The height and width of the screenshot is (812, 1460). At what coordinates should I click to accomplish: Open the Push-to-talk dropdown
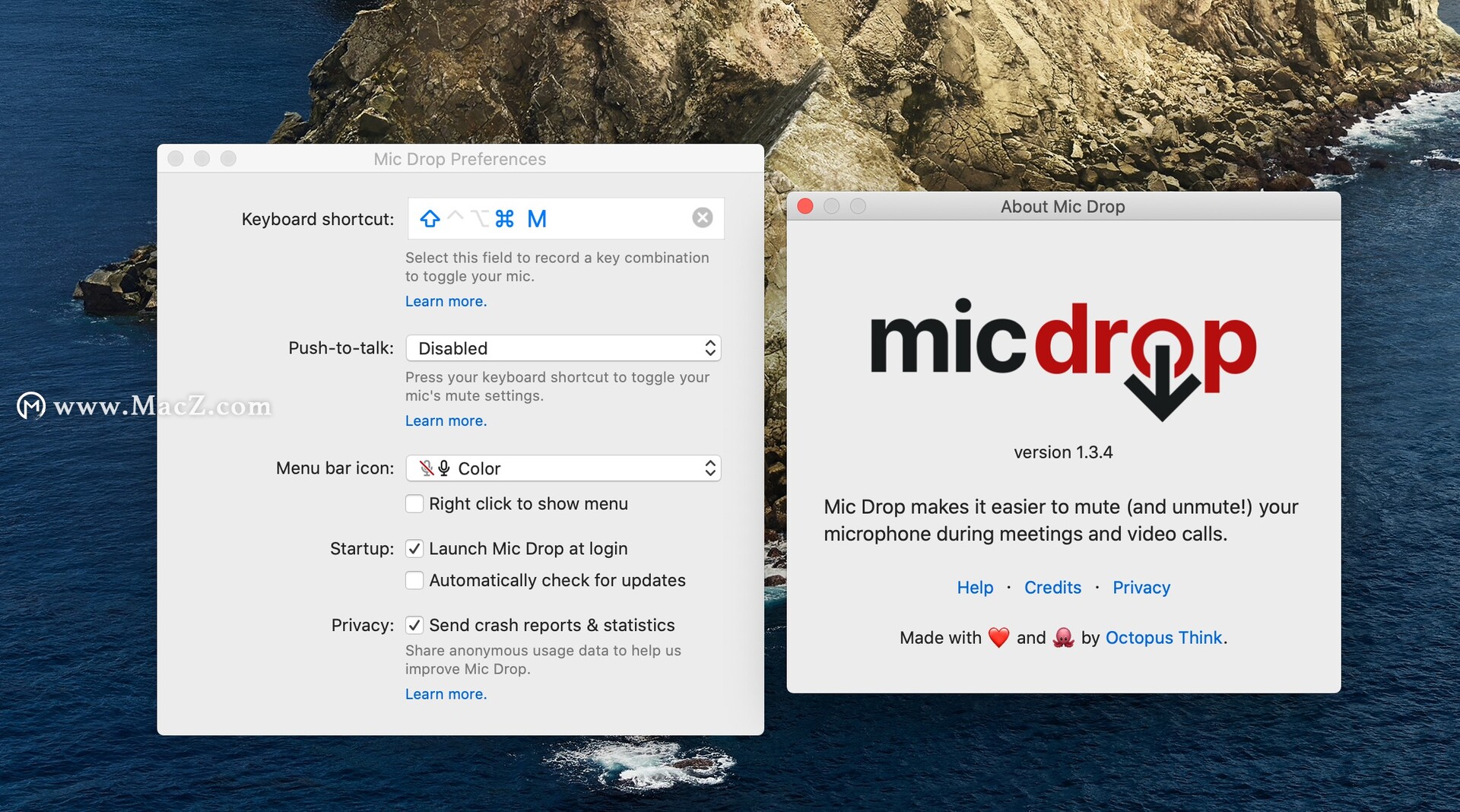[x=563, y=348]
